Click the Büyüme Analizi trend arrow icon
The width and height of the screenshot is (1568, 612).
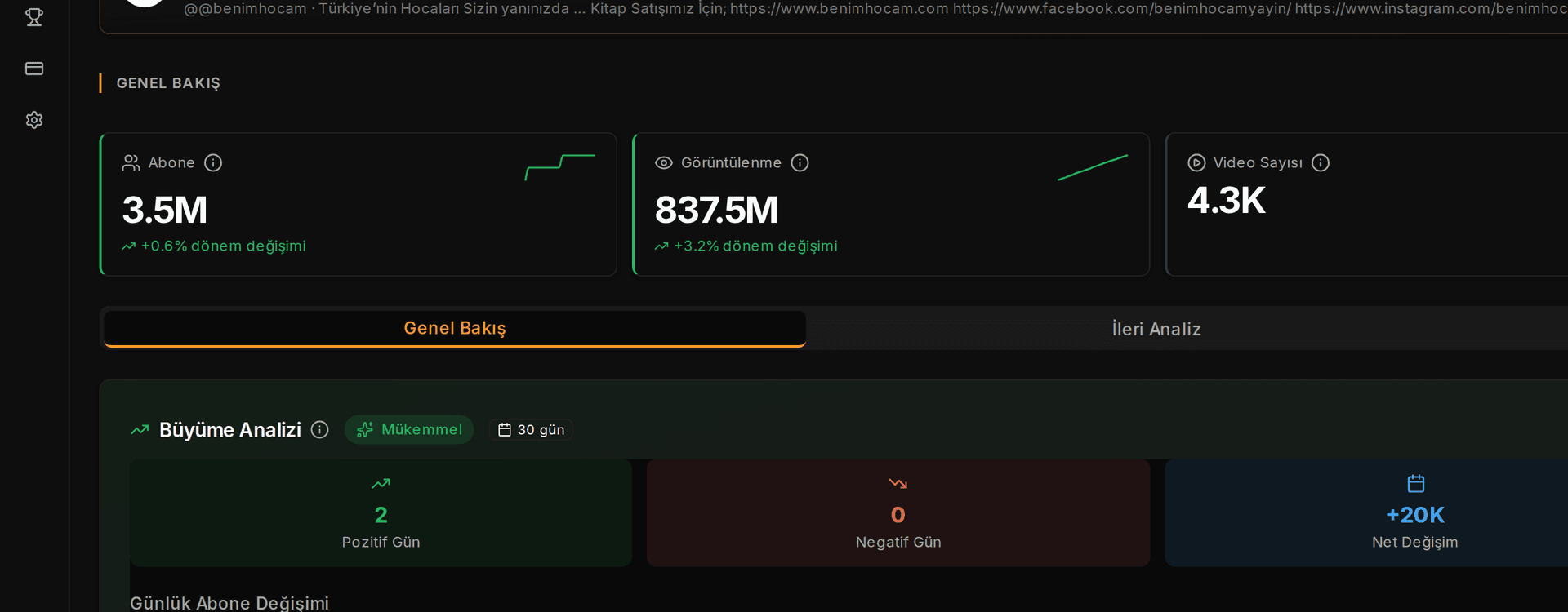(x=140, y=430)
